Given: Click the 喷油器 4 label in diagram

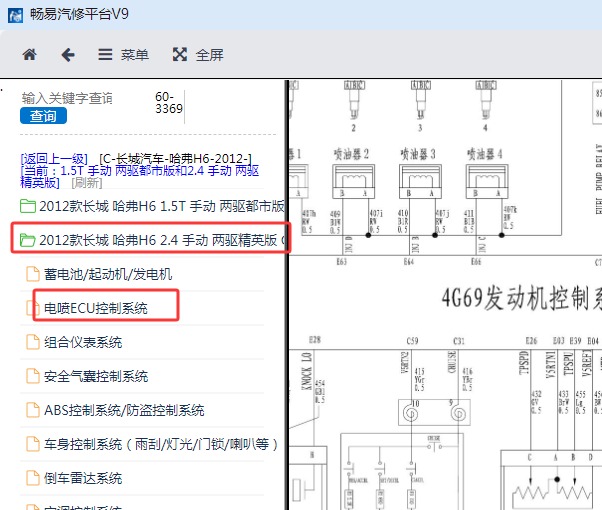Looking at the screenshot, I should click(x=485, y=154).
